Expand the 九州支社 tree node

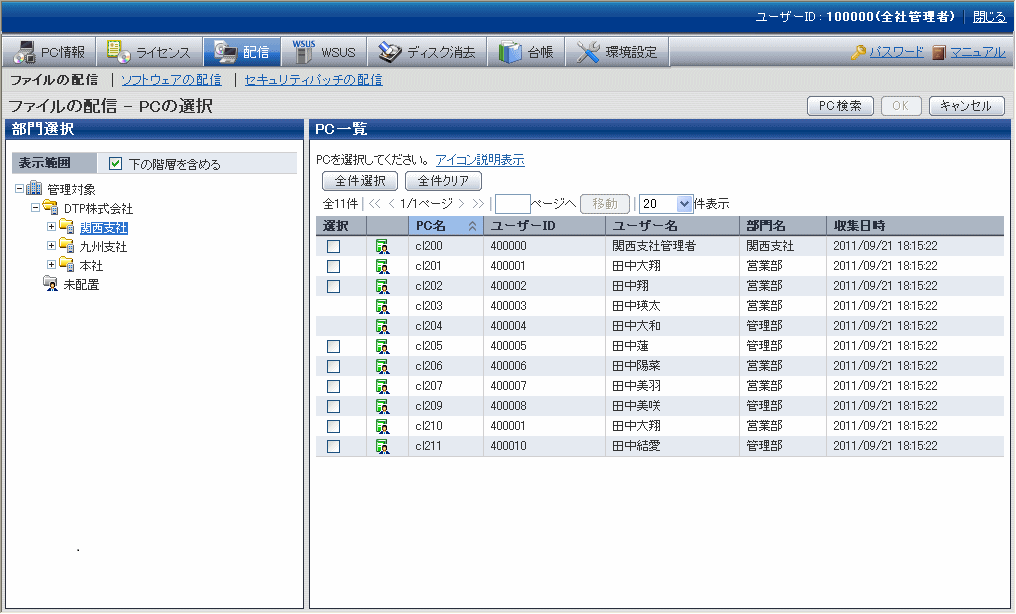tap(51, 246)
